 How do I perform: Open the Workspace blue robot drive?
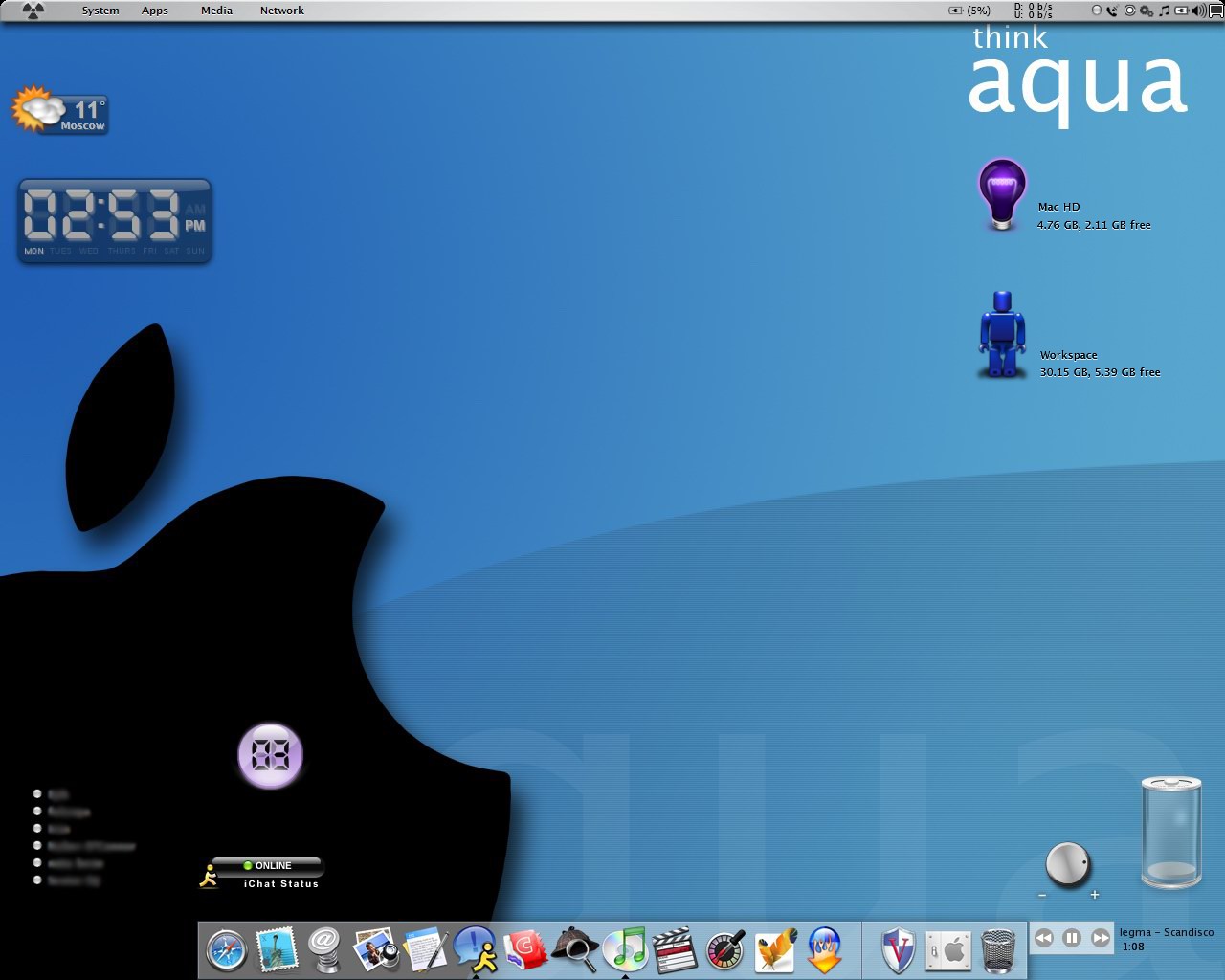(1002, 335)
